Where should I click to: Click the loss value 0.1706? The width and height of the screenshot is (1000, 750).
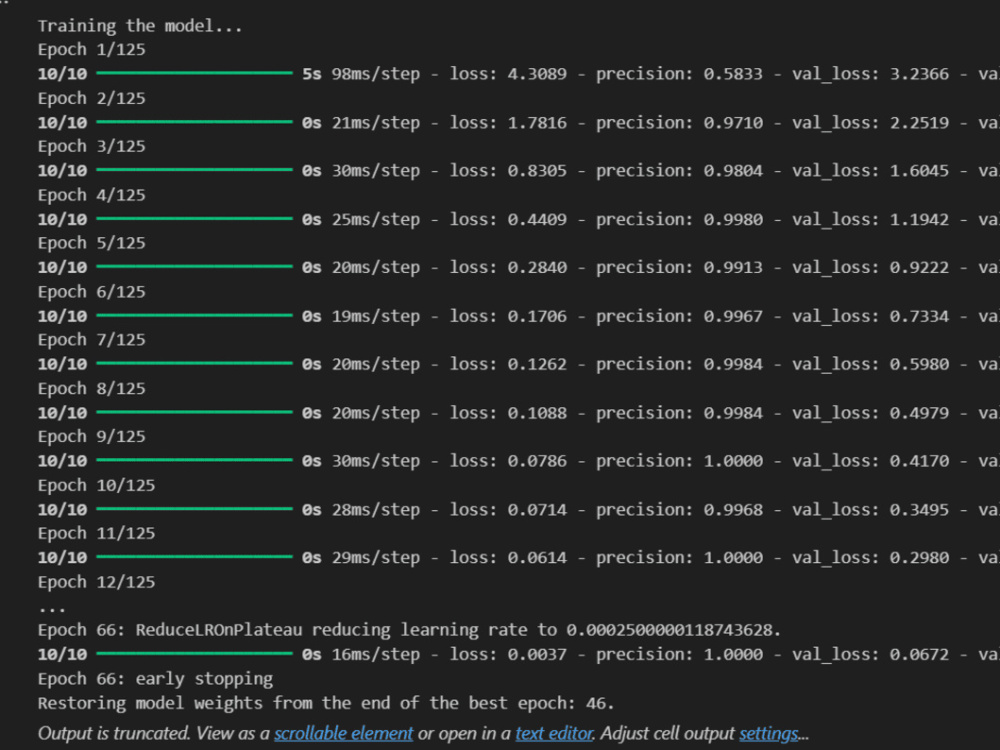point(537,316)
